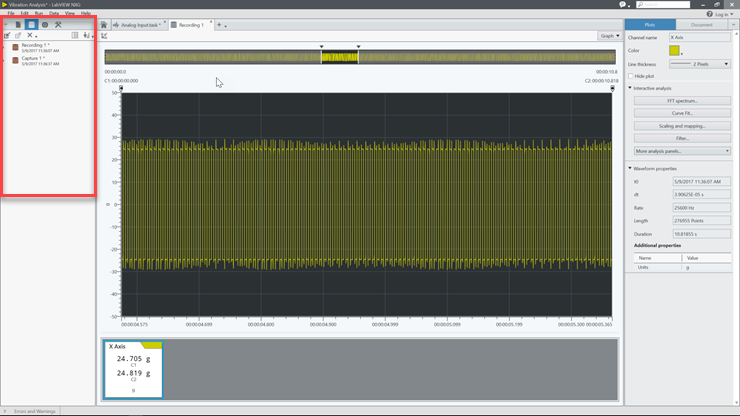740x416 pixels.
Task: Select the data items pane icon
Action: (31, 25)
